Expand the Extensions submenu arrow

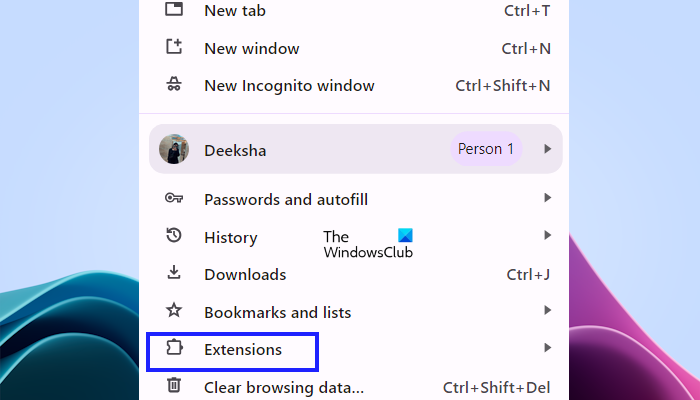pos(547,347)
